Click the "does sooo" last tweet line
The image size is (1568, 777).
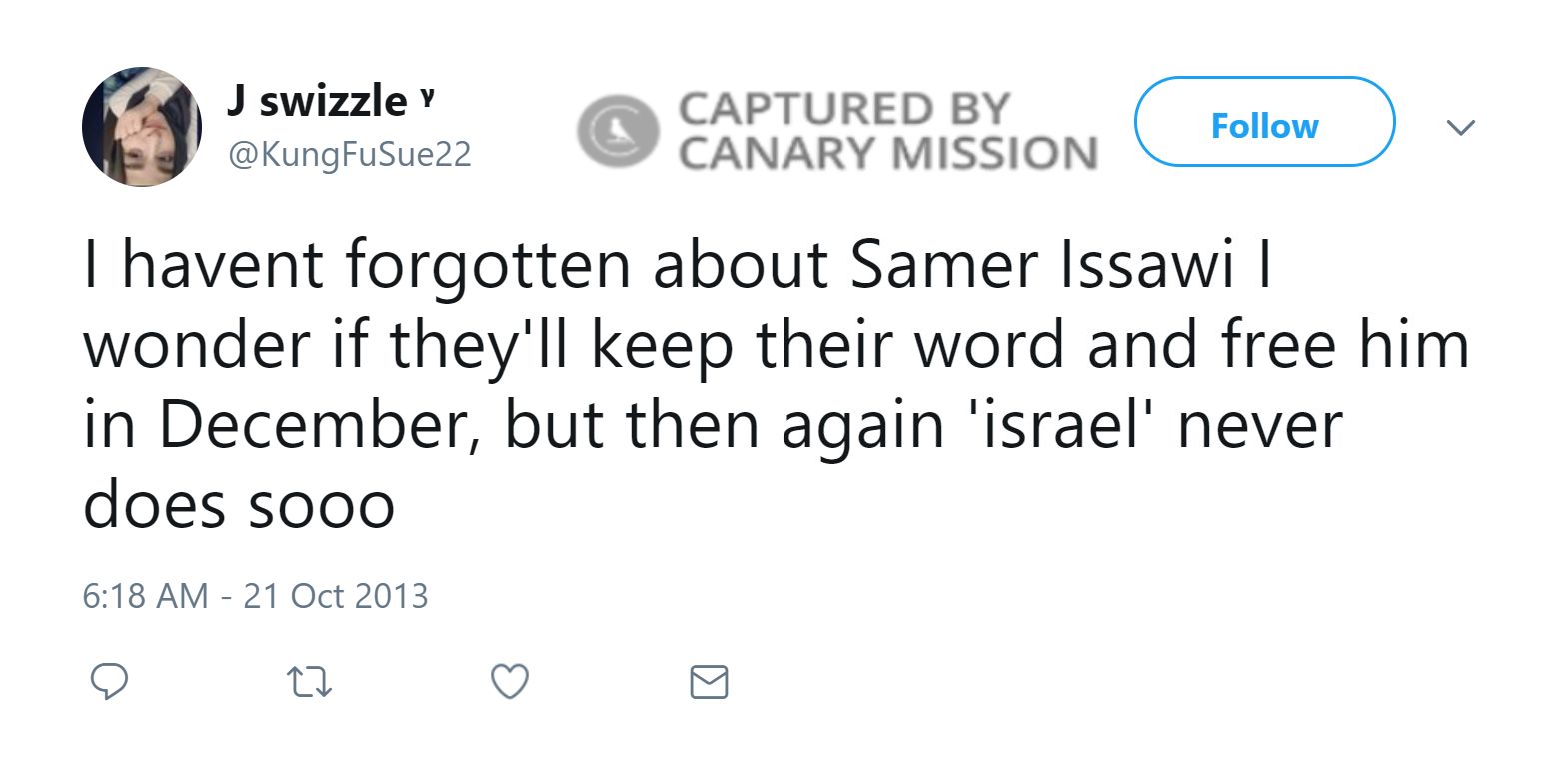(x=239, y=505)
